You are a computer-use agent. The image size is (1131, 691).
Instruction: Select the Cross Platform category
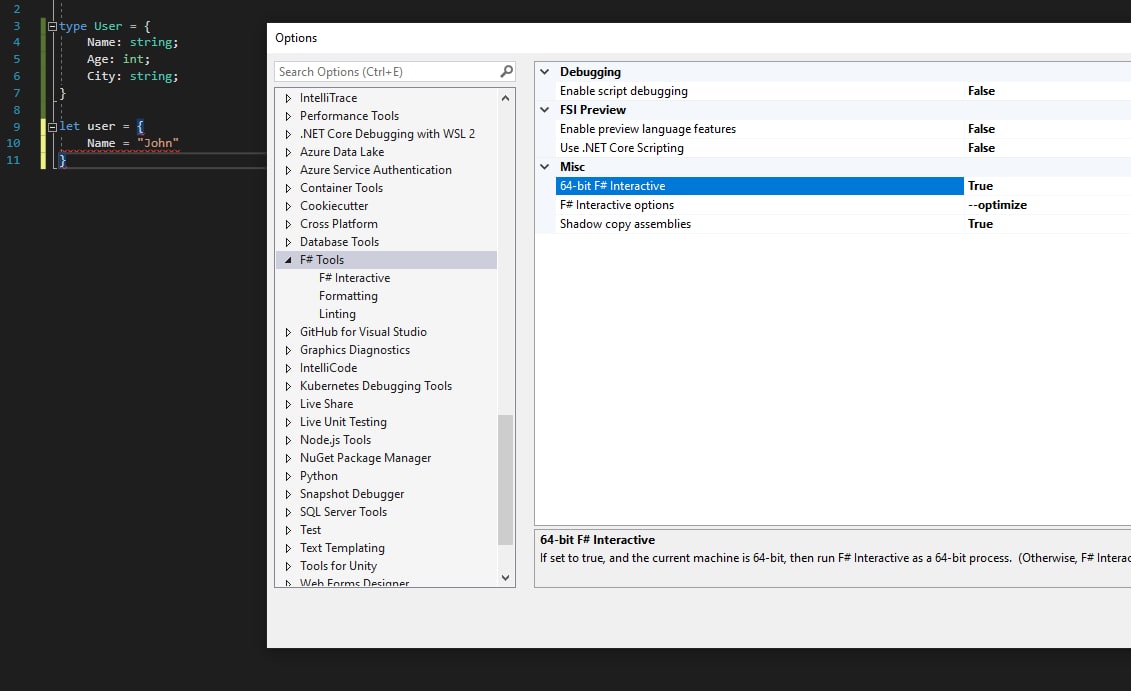338,224
